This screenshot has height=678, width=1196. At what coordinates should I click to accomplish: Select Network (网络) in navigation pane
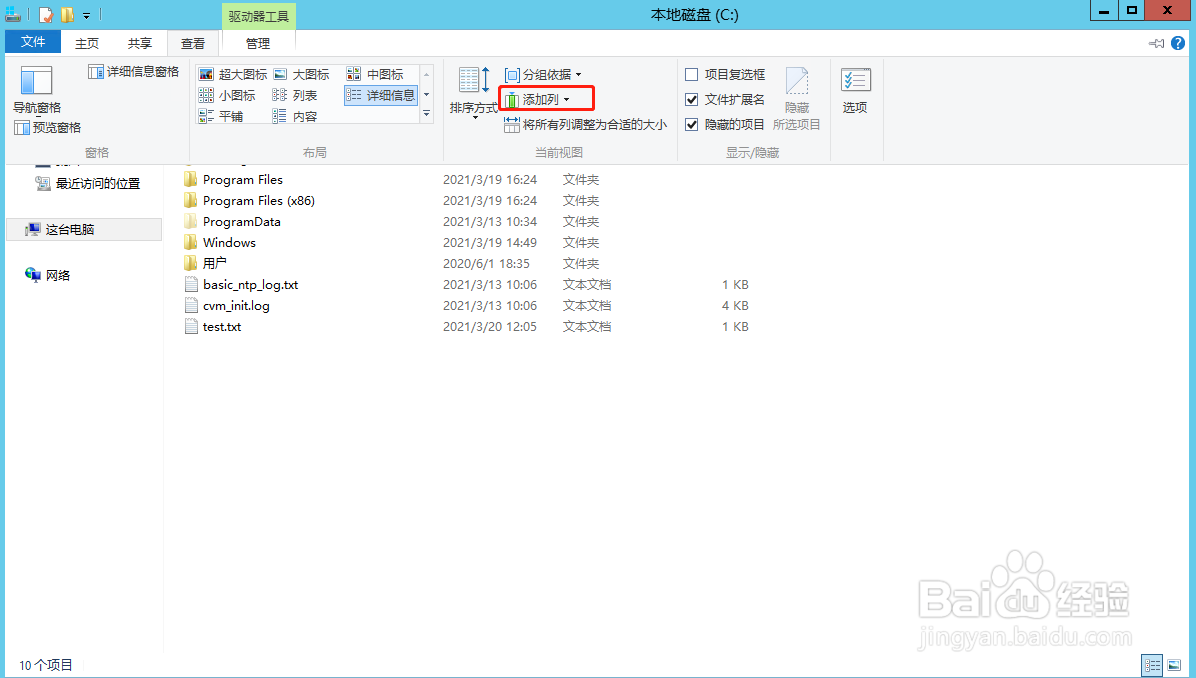(x=47, y=275)
